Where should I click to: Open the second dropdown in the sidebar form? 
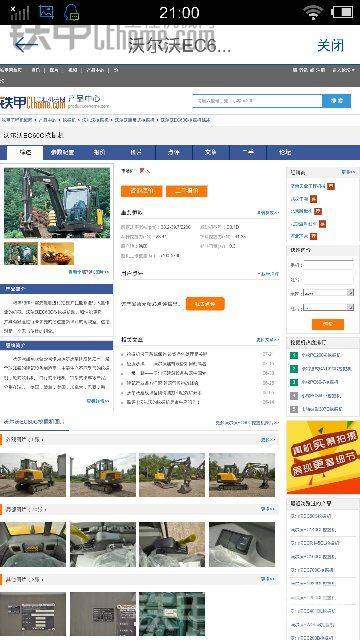[328, 307]
